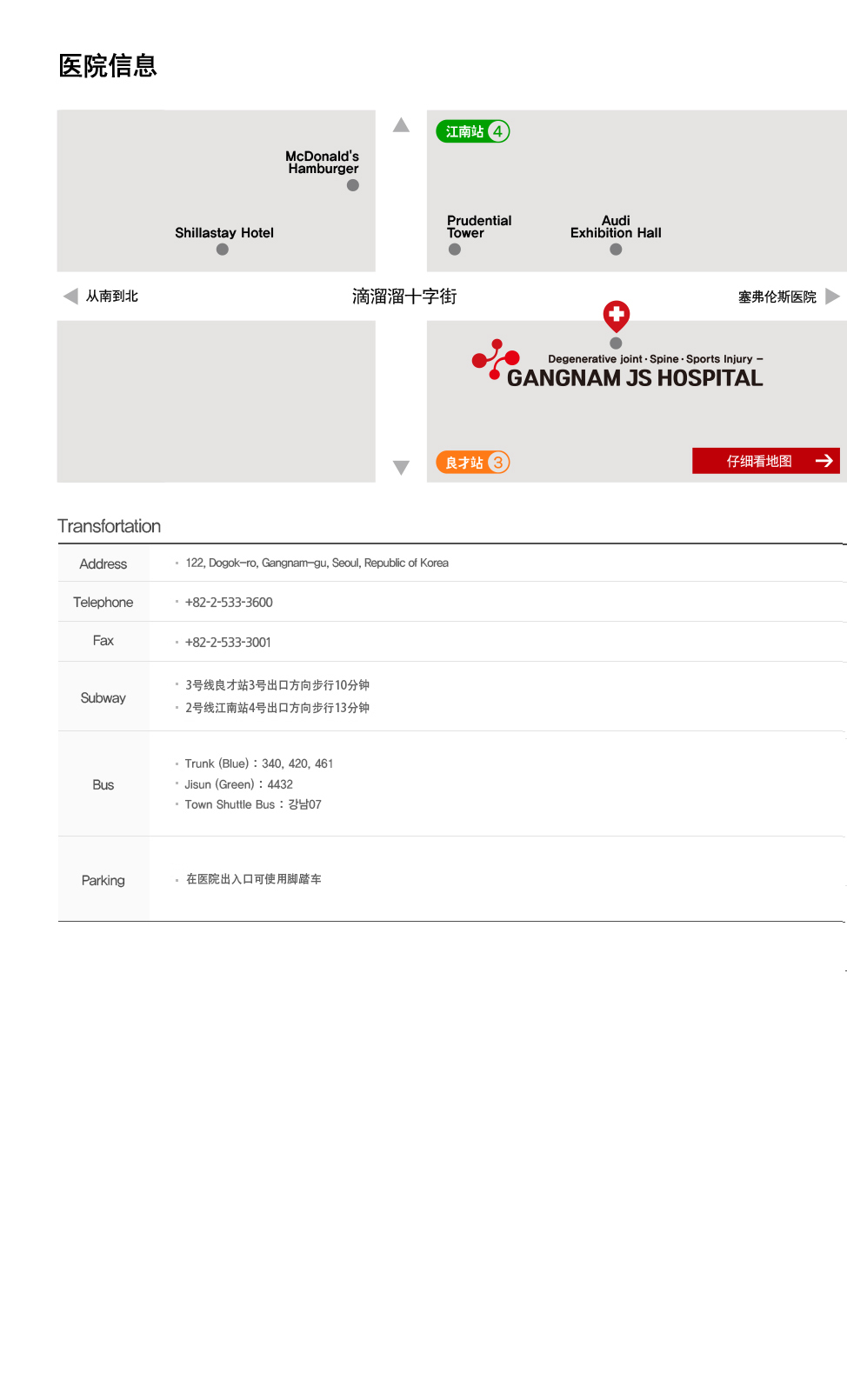Click the right arrow beside 塞弗伦斯医院
This screenshot has width=847, height=1400.
pos(832,297)
